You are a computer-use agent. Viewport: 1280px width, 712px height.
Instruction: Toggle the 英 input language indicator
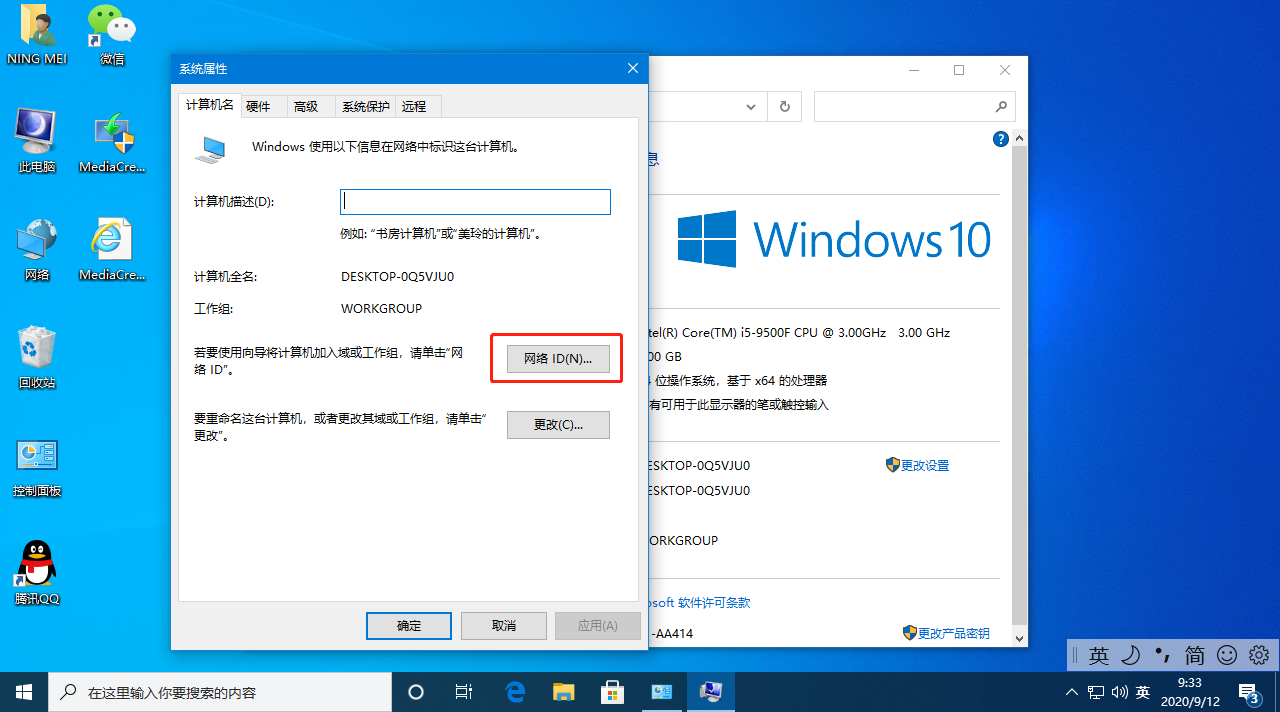(1099, 655)
